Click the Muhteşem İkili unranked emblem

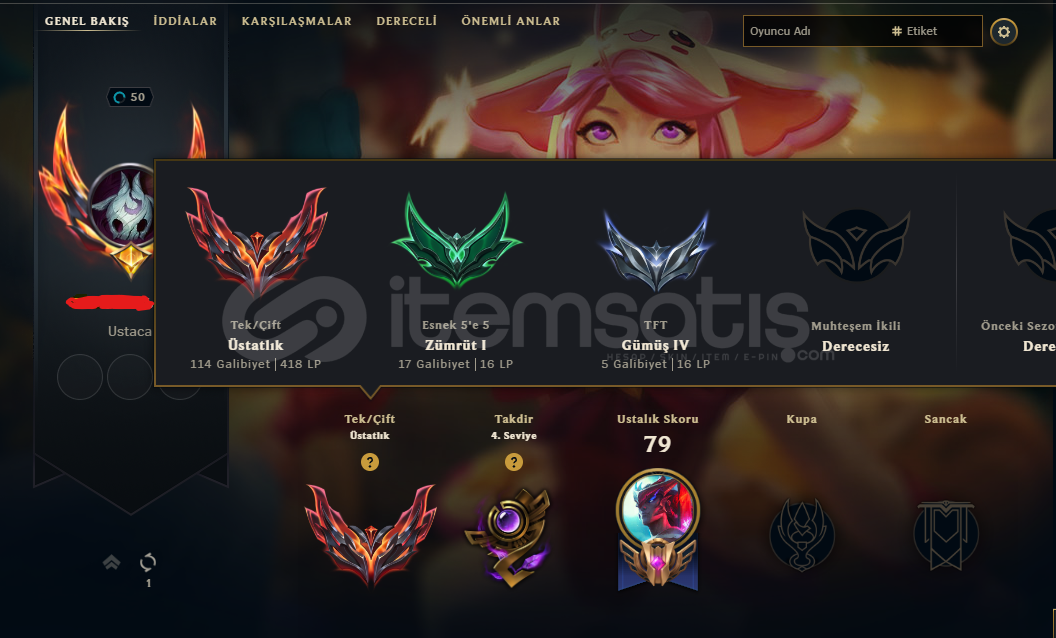tap(856, 245)
